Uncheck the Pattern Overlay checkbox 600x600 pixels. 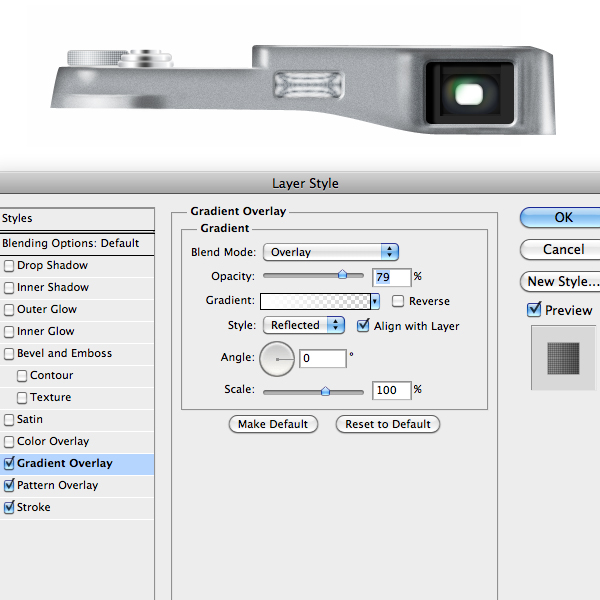pyautogui.click(x=9, y=486)
